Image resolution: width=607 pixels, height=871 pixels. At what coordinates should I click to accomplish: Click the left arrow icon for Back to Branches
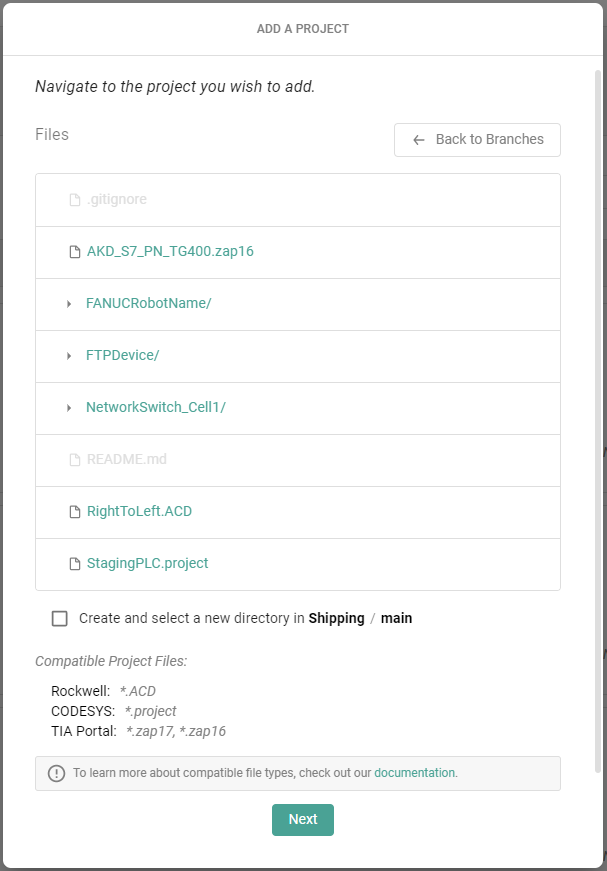point(419,140)
